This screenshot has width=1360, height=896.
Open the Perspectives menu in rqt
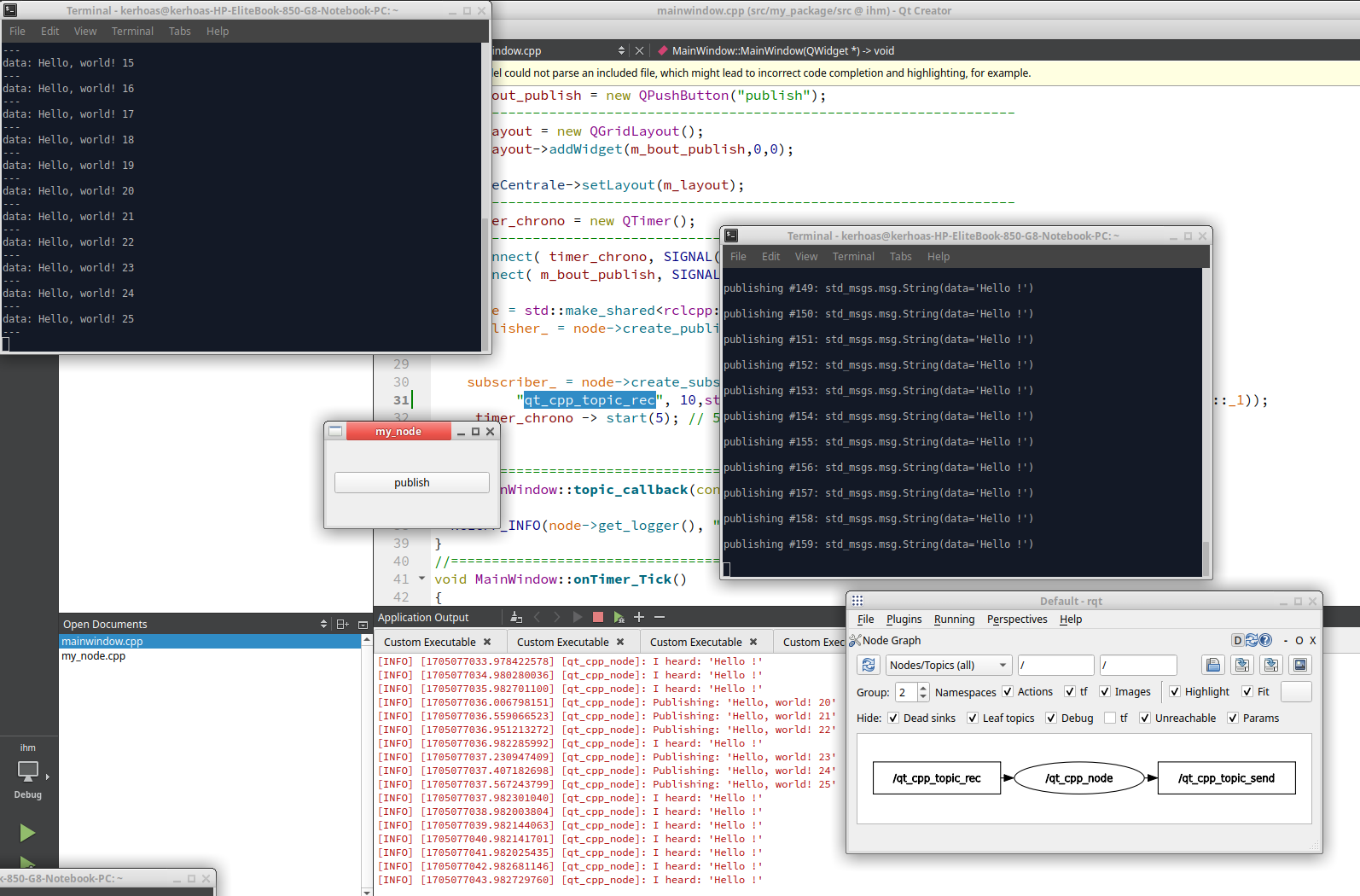(1017, 620)
